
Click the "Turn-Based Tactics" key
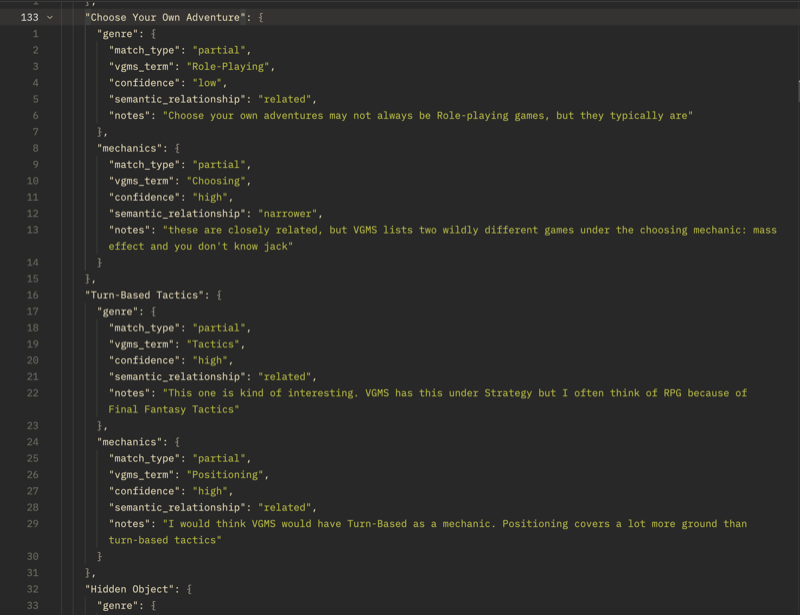coord(144,295)
